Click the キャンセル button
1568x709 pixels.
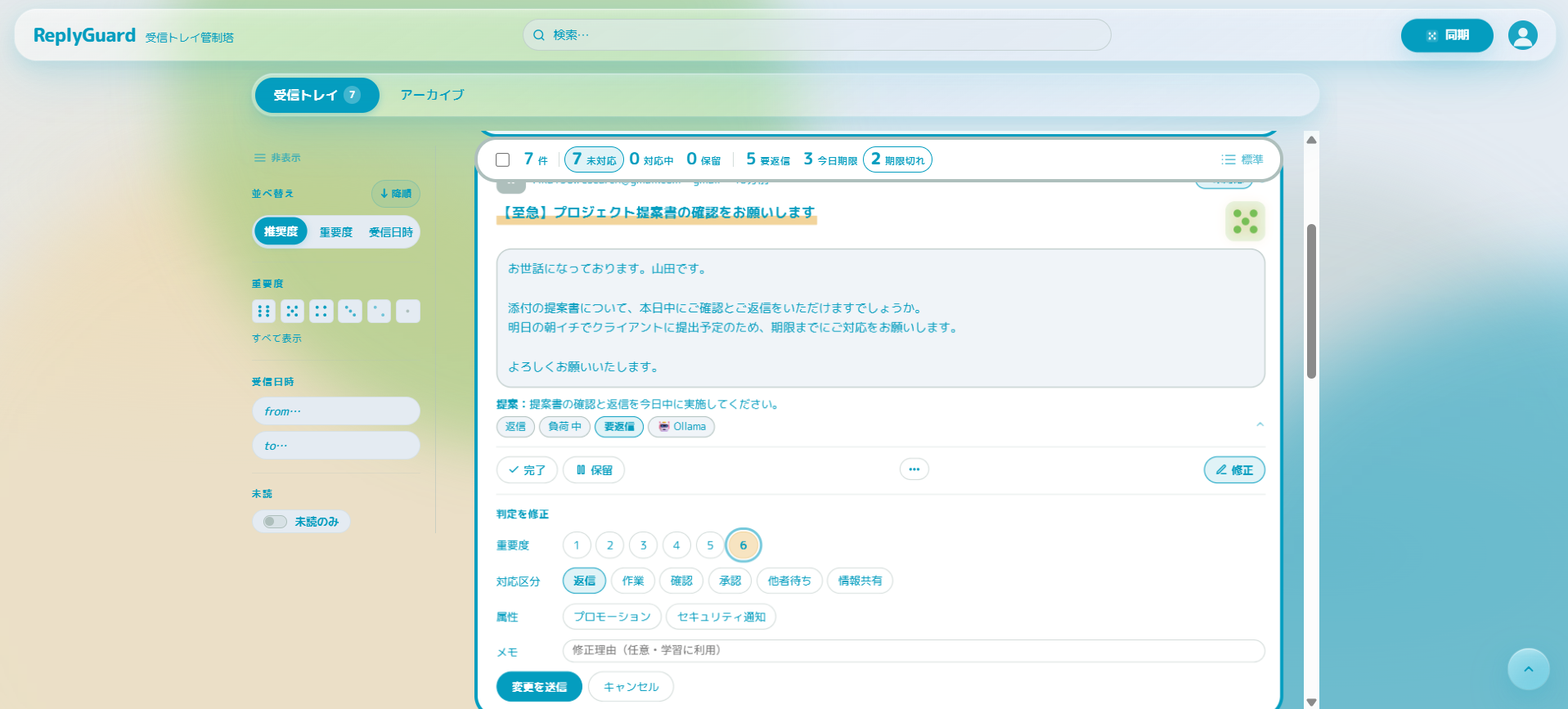pyautogui.click(x=631, y=687)
